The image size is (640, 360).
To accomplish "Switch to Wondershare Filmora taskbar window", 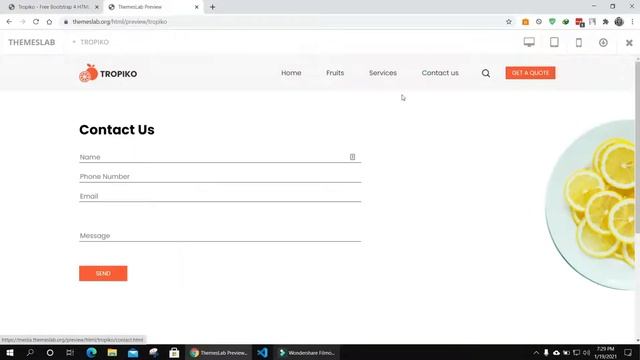I will point(307,353).
